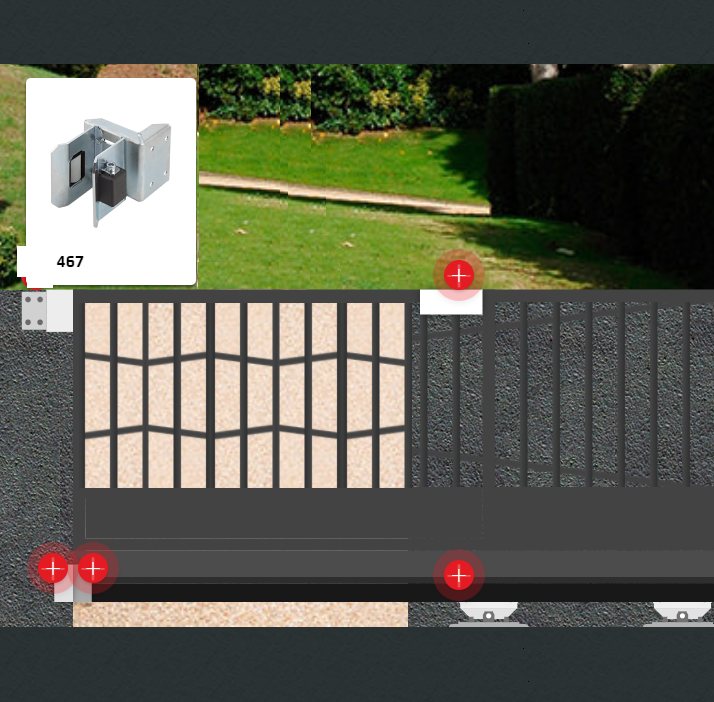
Task: Click the white bracket below the top hotspot
Action: pyautogui.click(x=451, y=302)
